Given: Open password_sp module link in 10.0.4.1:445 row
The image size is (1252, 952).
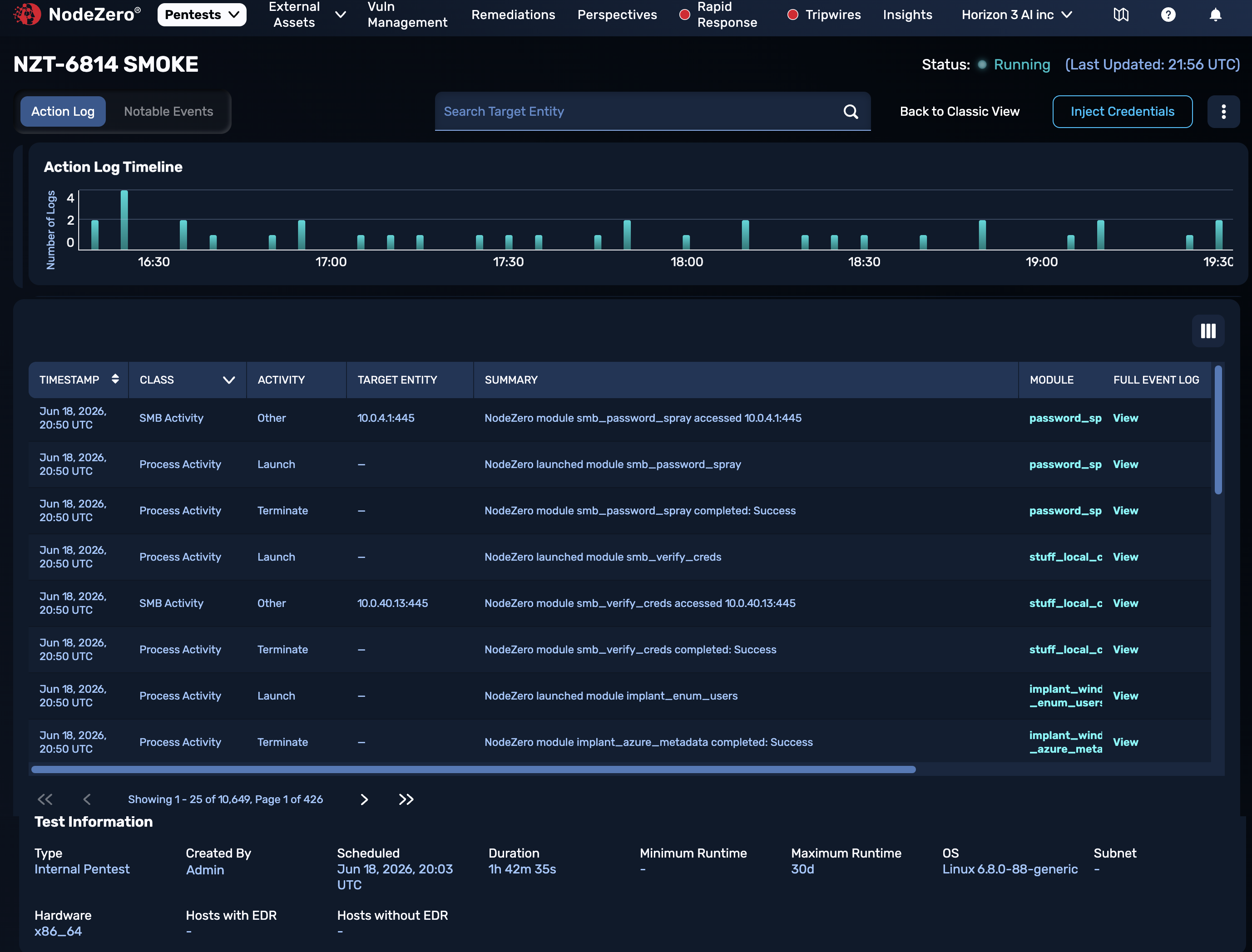Looking at the screenshot, I should (1065, 418).
